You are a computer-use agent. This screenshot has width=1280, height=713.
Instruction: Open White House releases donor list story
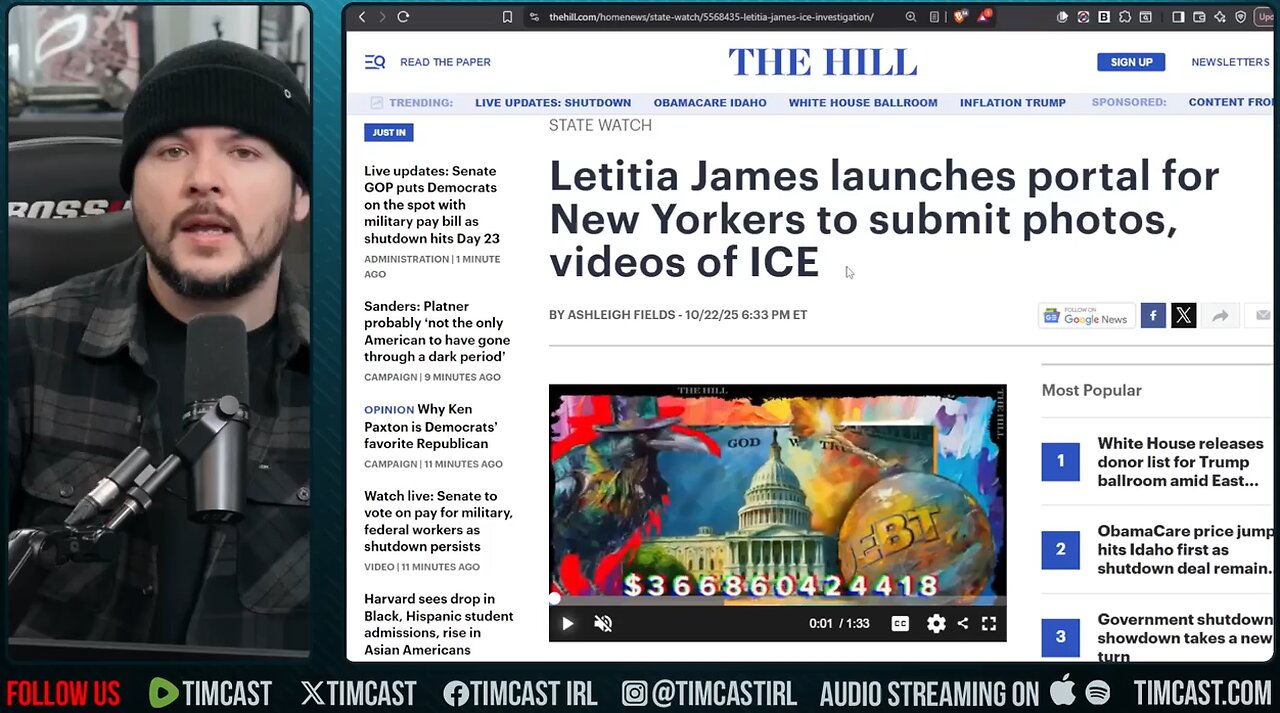click(1180, 462)
